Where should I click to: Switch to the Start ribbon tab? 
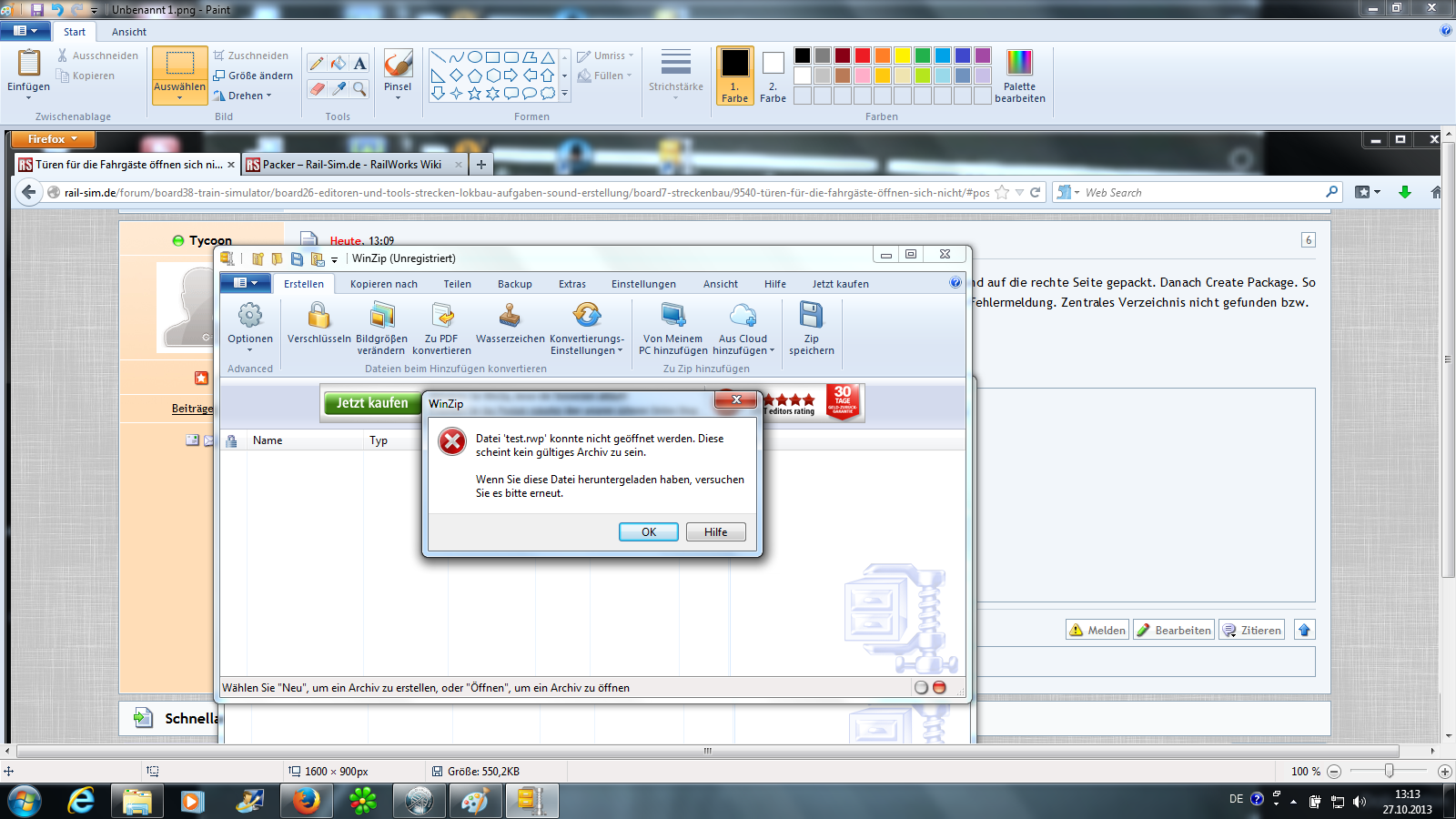click(75, 32)
